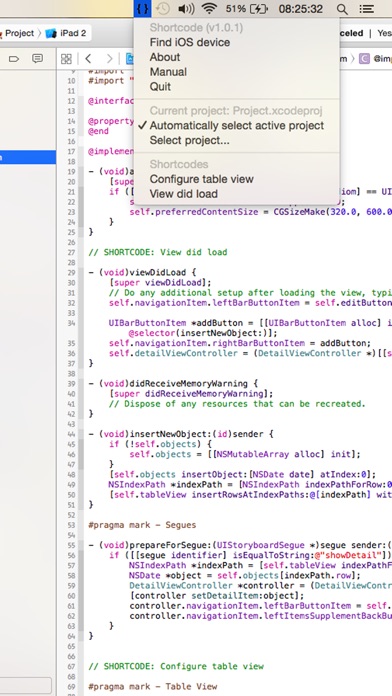The image size is (392, 696).
Task: Click gutter line number 55
Action: click(x=71, y=545)
